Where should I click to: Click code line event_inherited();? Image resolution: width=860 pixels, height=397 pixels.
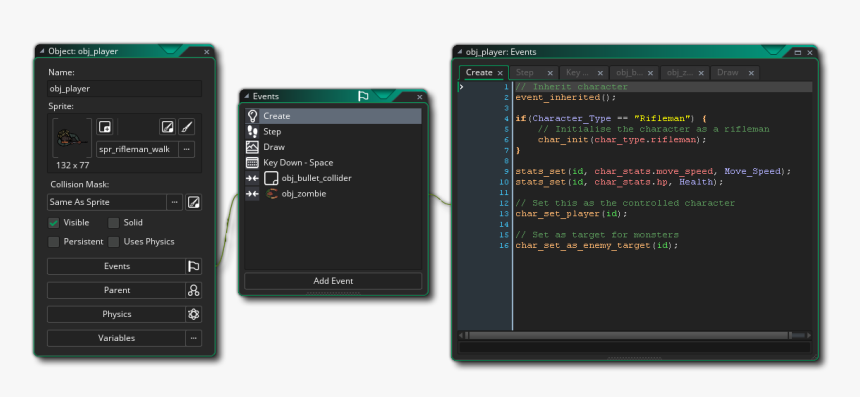coord(566,97)
